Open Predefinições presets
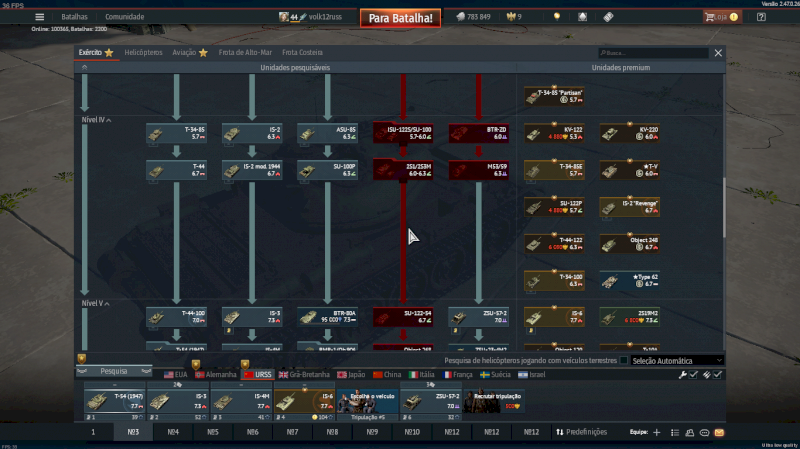 point(581,432)
